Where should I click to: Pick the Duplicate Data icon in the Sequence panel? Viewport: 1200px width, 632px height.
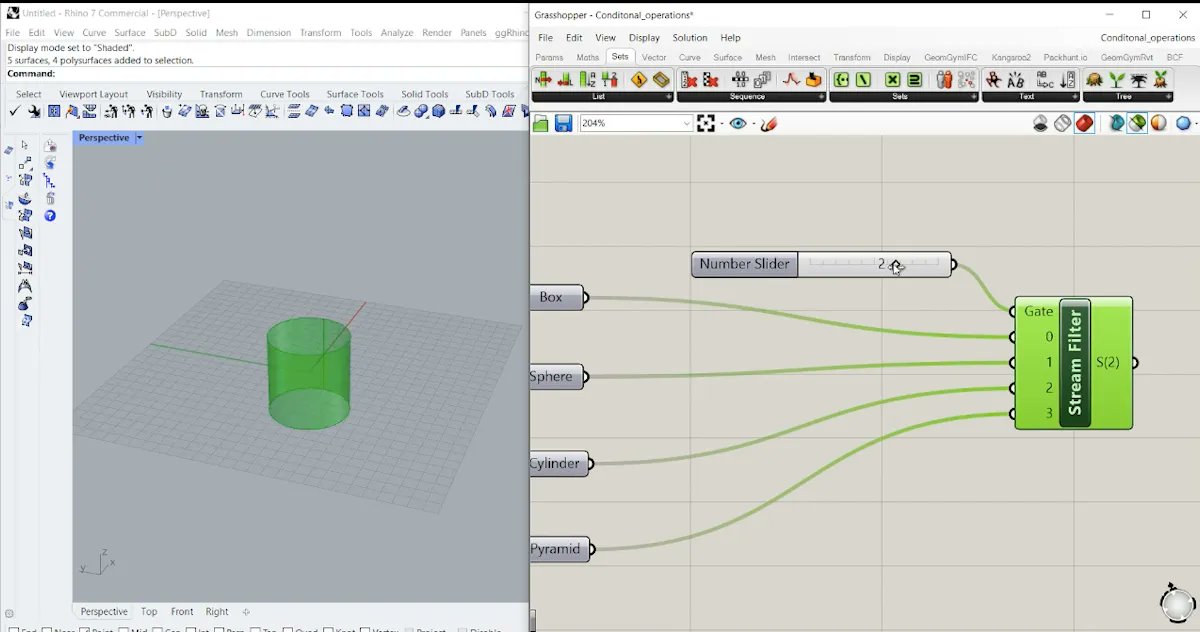(763, 79)
